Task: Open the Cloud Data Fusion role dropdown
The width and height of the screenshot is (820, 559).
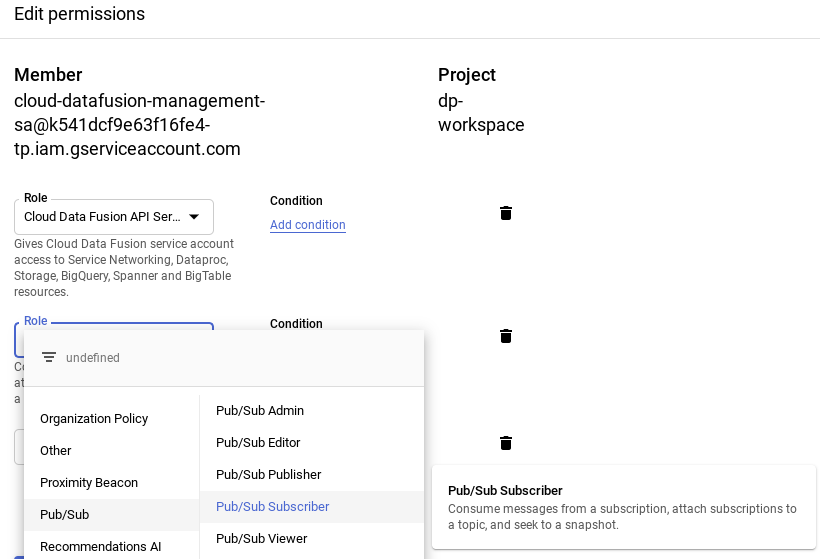Action: click(114, 217)
